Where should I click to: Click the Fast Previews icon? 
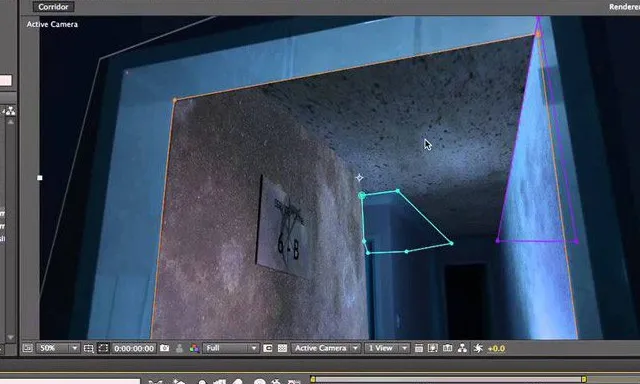[x=433, y=348]
